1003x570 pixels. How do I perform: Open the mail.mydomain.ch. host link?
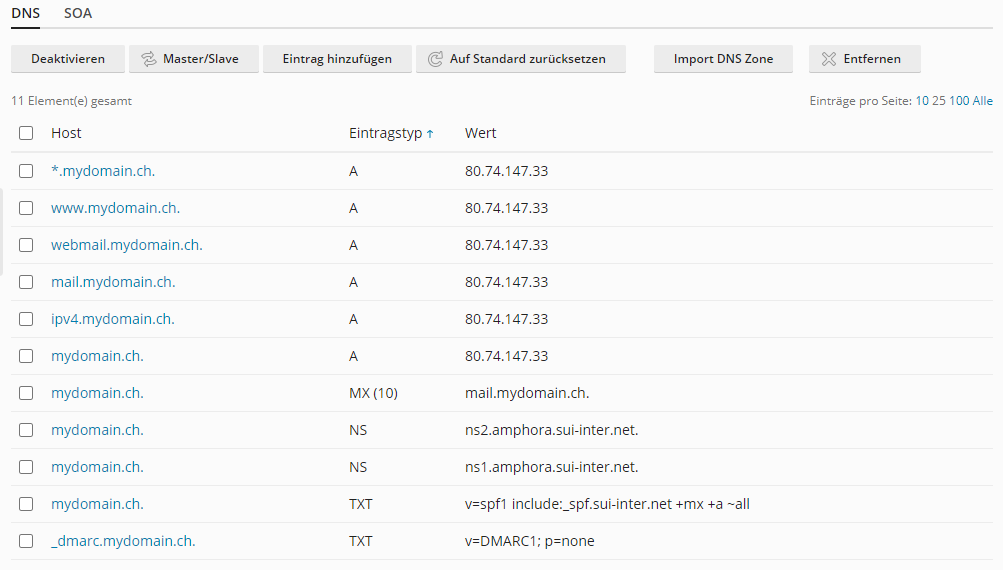click(x=113, y=282)
